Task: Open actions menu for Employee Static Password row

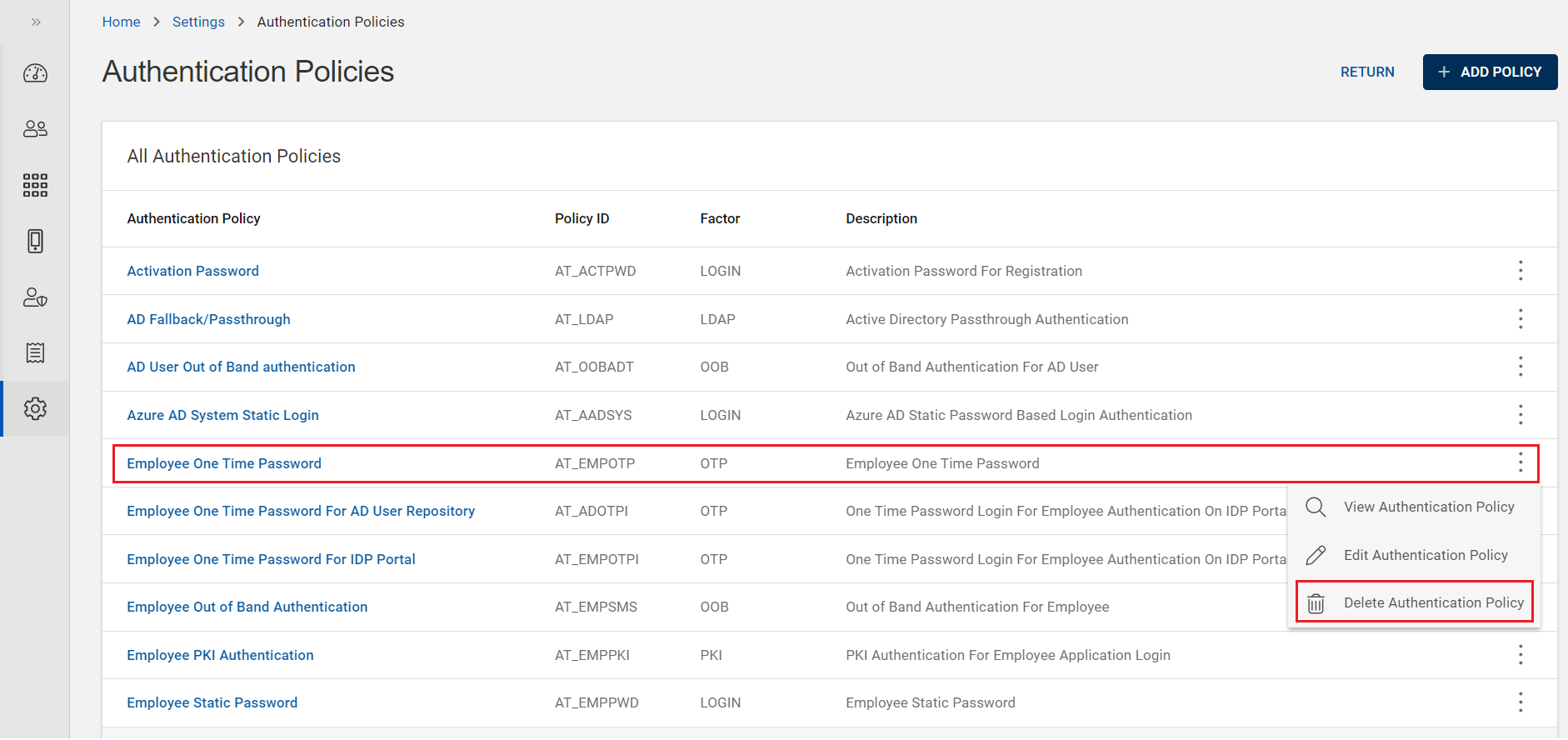Action: (x=1520, y=702)
